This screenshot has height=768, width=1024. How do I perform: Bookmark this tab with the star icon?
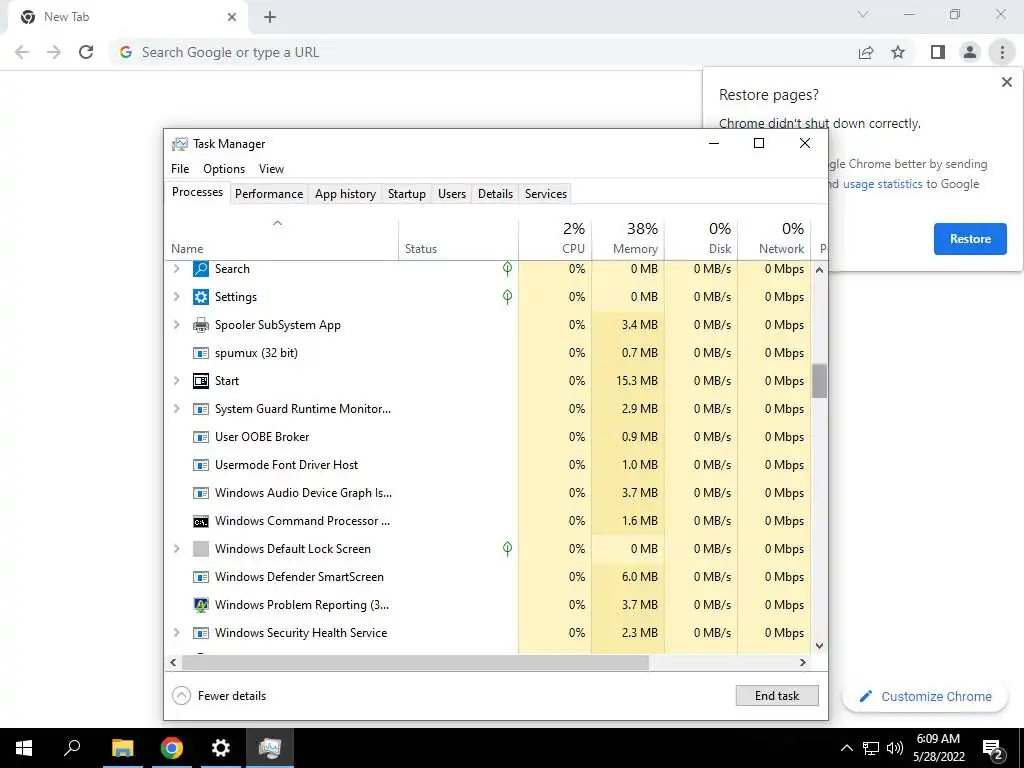pos(898,52)
